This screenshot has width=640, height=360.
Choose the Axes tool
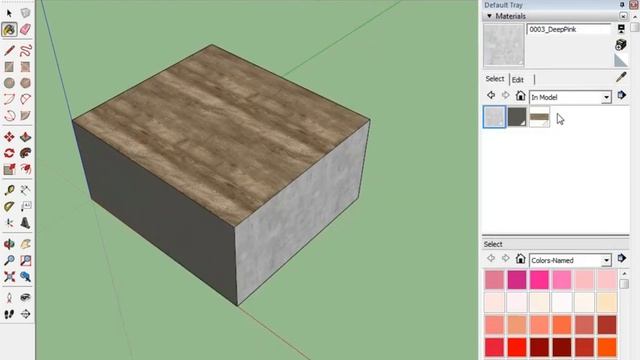[x=9, y=223]
